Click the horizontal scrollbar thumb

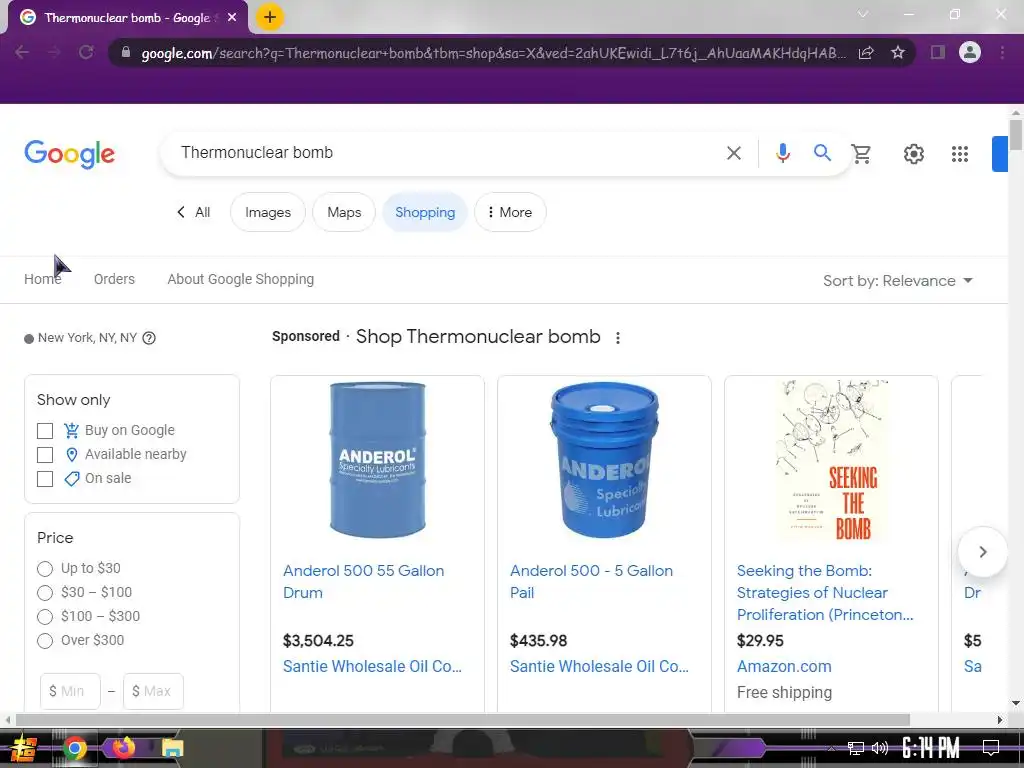(x=462, y=720)
